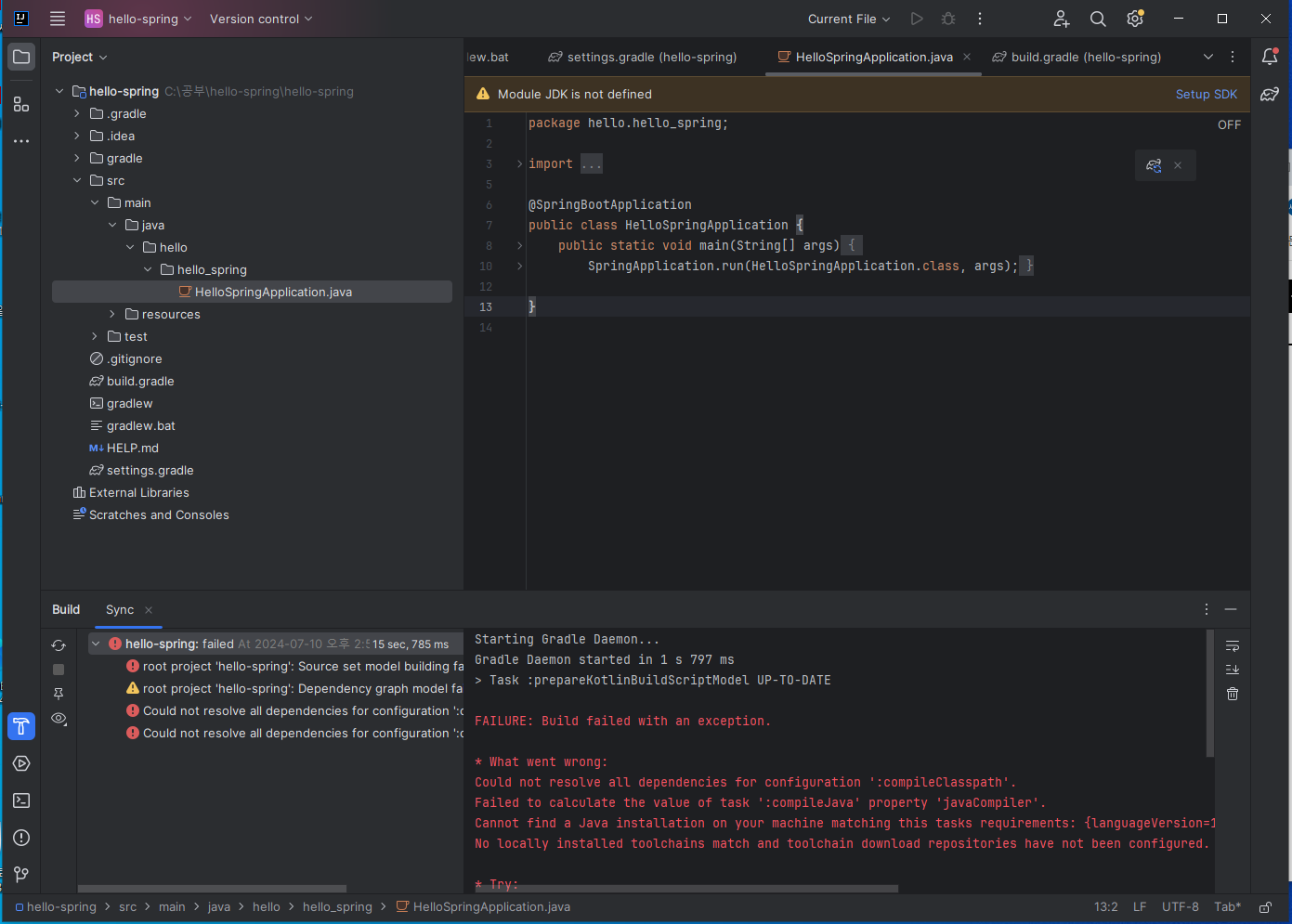Enable soft-wrap in build output

[1233, 645]
